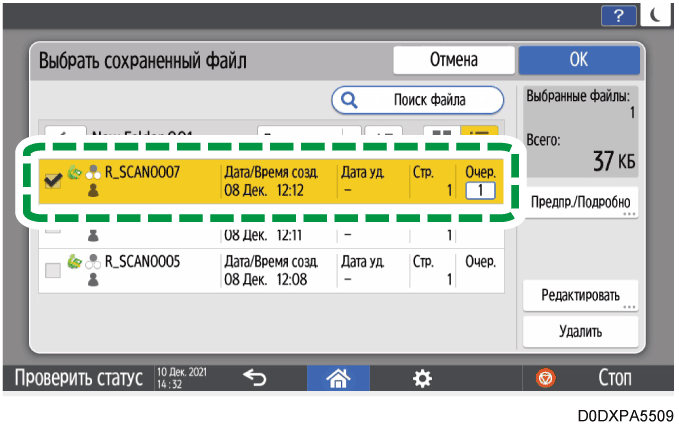The image size is (679, 427).
Task: Click the queue order number box
Action: [x=479, y=190]
